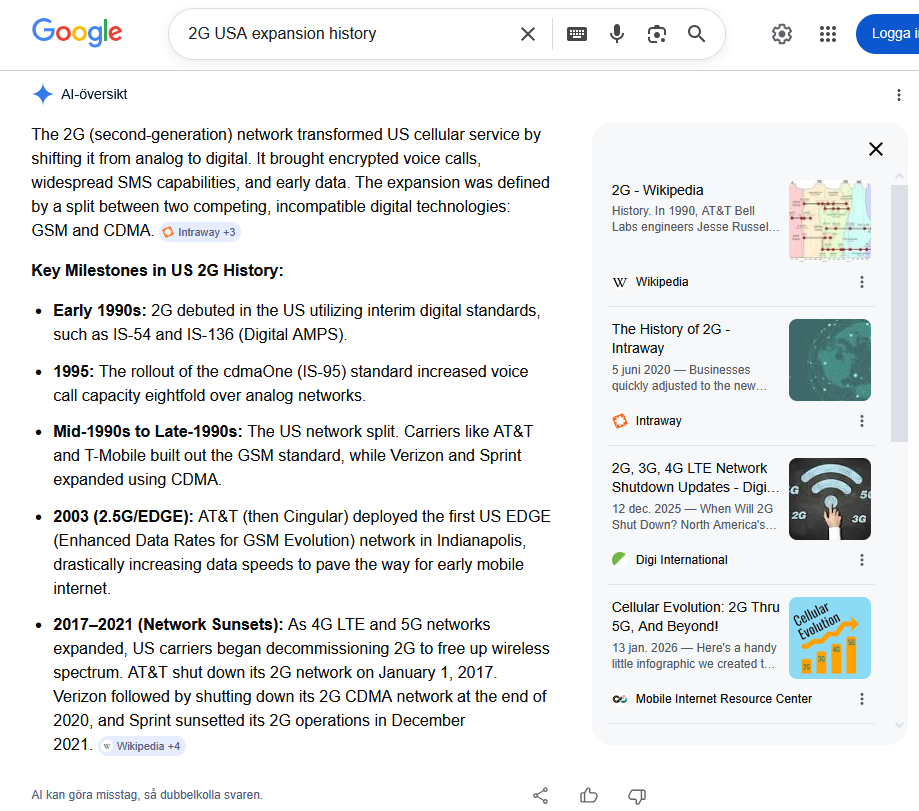Screen dimensions: 919x811
Task: Close the sources side panel
Action: pos(876,149)
